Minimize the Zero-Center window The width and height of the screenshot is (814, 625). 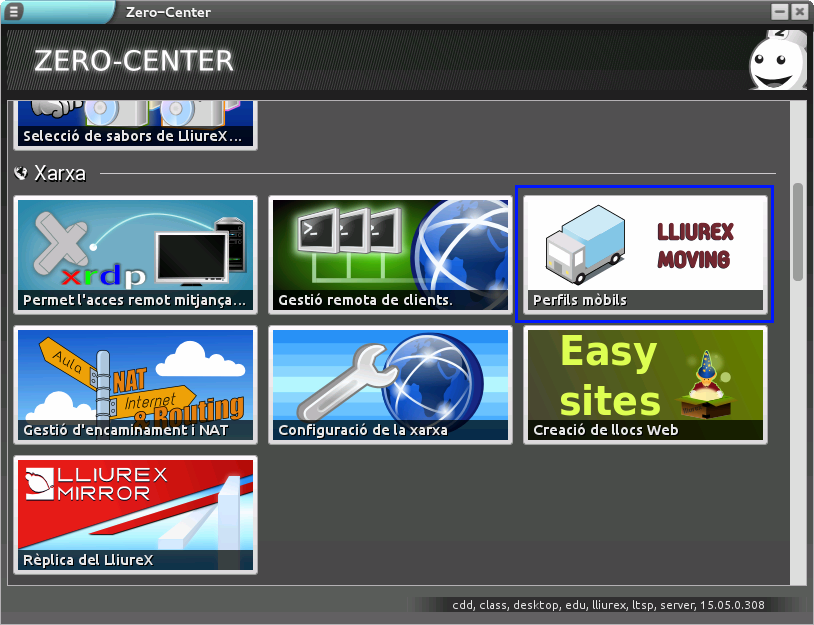(780, 12)
